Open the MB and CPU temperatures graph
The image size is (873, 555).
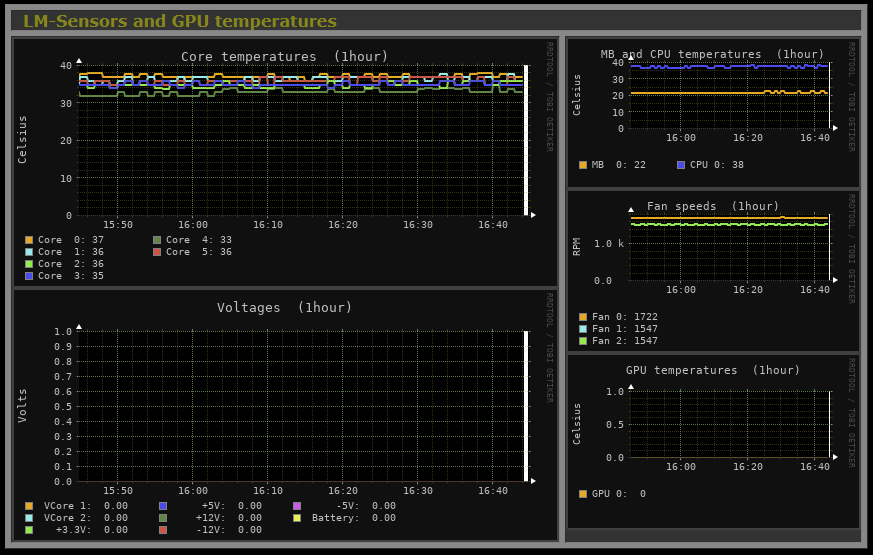coord(713,113)
